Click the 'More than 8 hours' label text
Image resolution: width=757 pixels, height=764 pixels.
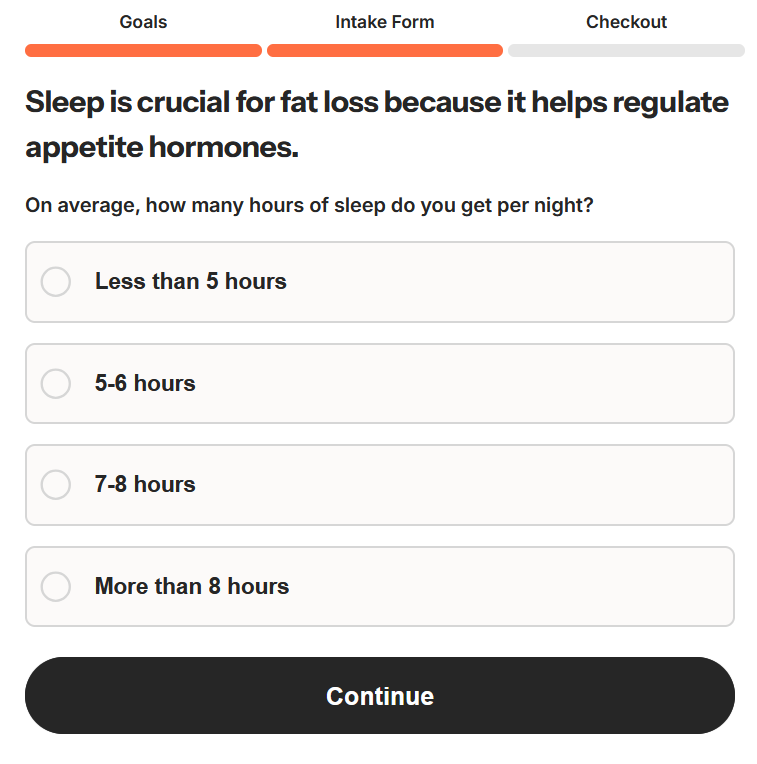pos(192,586)
